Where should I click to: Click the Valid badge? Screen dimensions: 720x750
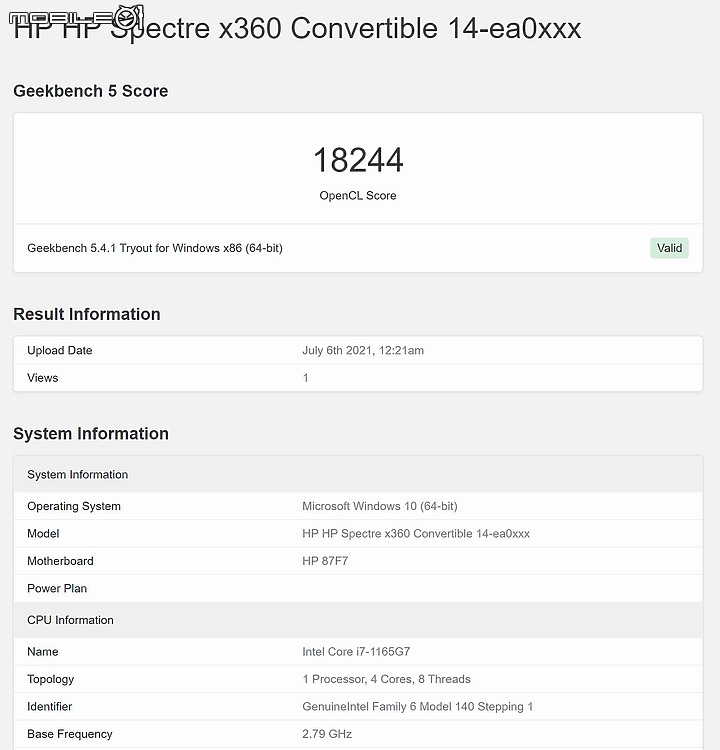tap(669, 248)
